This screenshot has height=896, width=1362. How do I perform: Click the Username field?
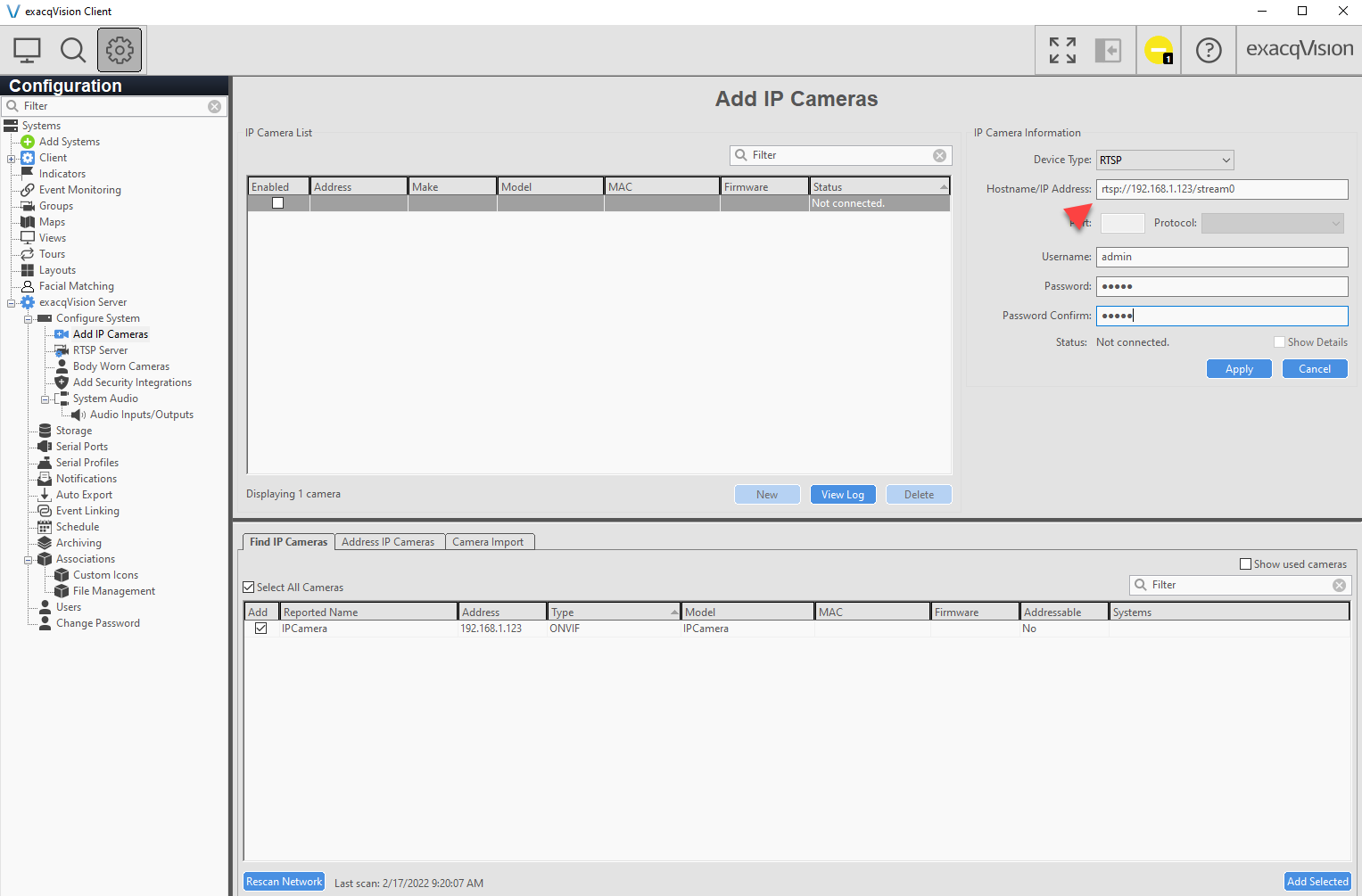coord(1222,257)
